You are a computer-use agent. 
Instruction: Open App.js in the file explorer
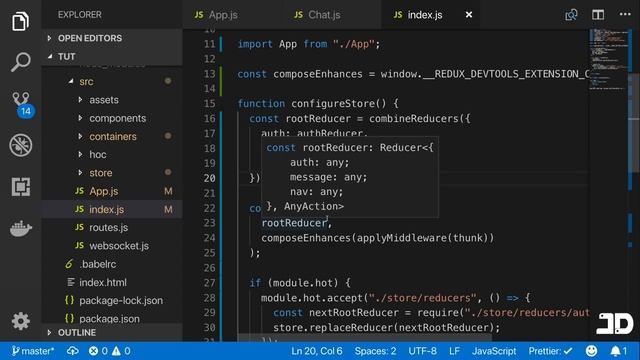(x=112, y=191)
